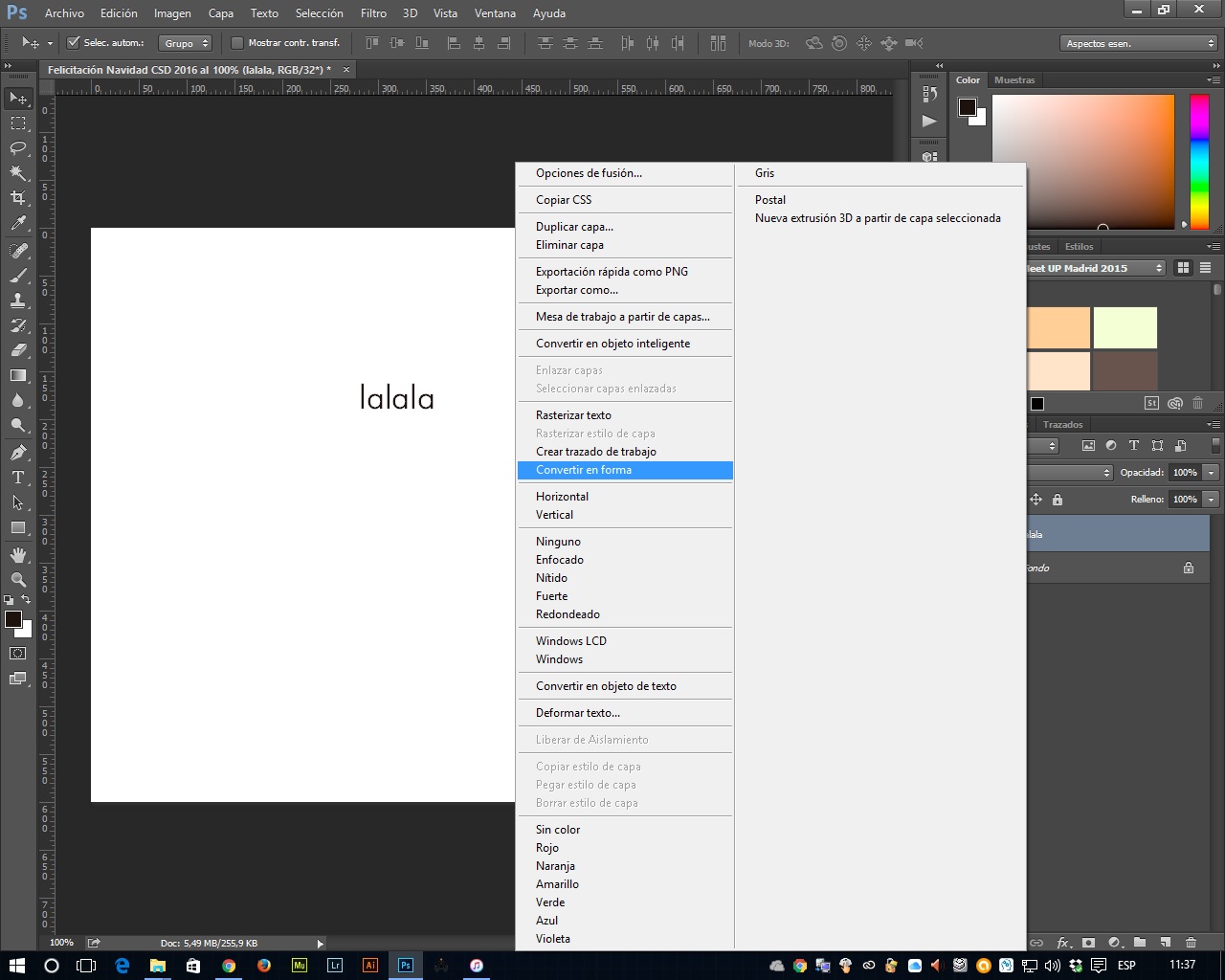Select the Path Selection tool
This screenshot has width=1225, height=980.
[18, 502]
